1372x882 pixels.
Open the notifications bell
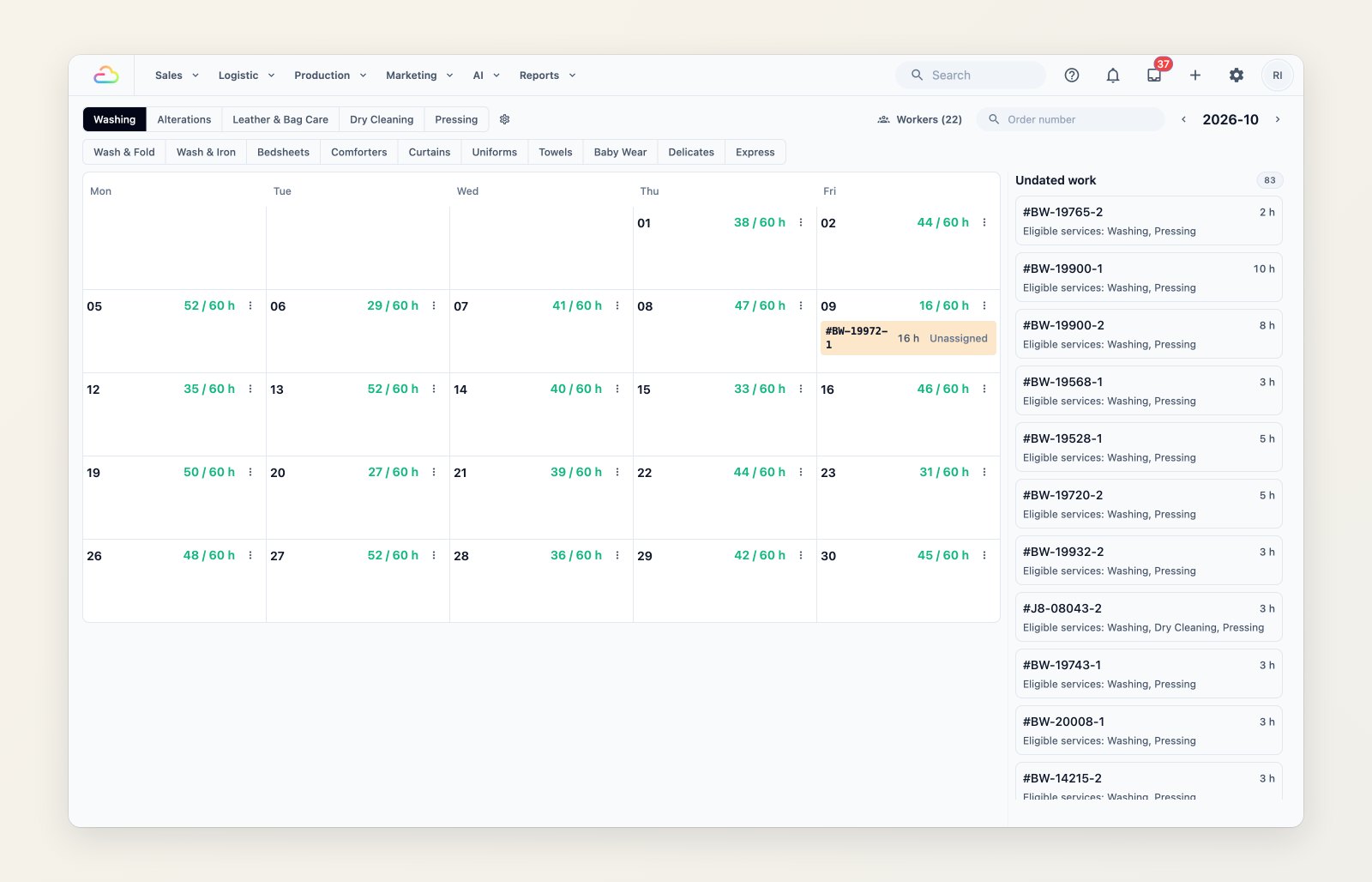point(1113,76)
